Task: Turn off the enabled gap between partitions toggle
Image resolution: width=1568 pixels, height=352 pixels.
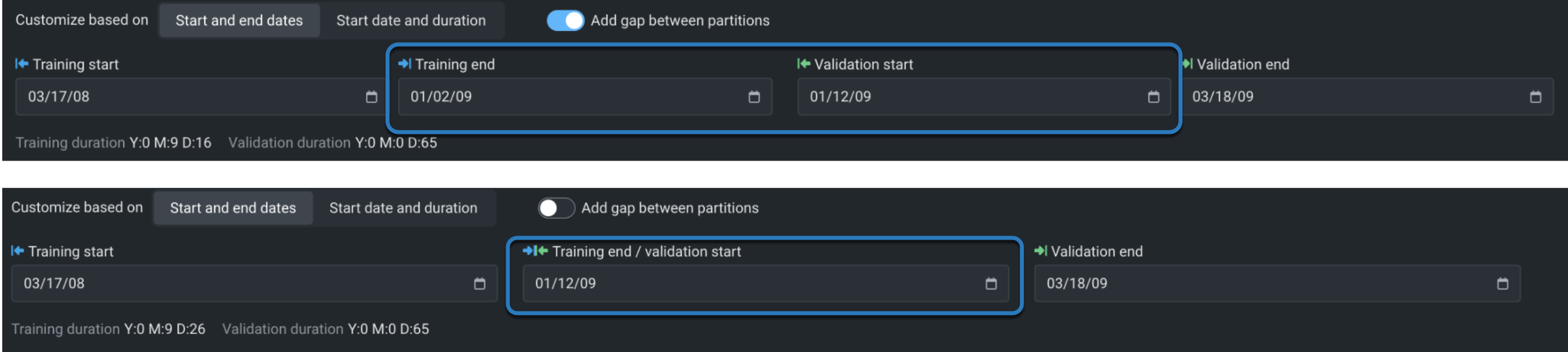Action: point(565,21)
